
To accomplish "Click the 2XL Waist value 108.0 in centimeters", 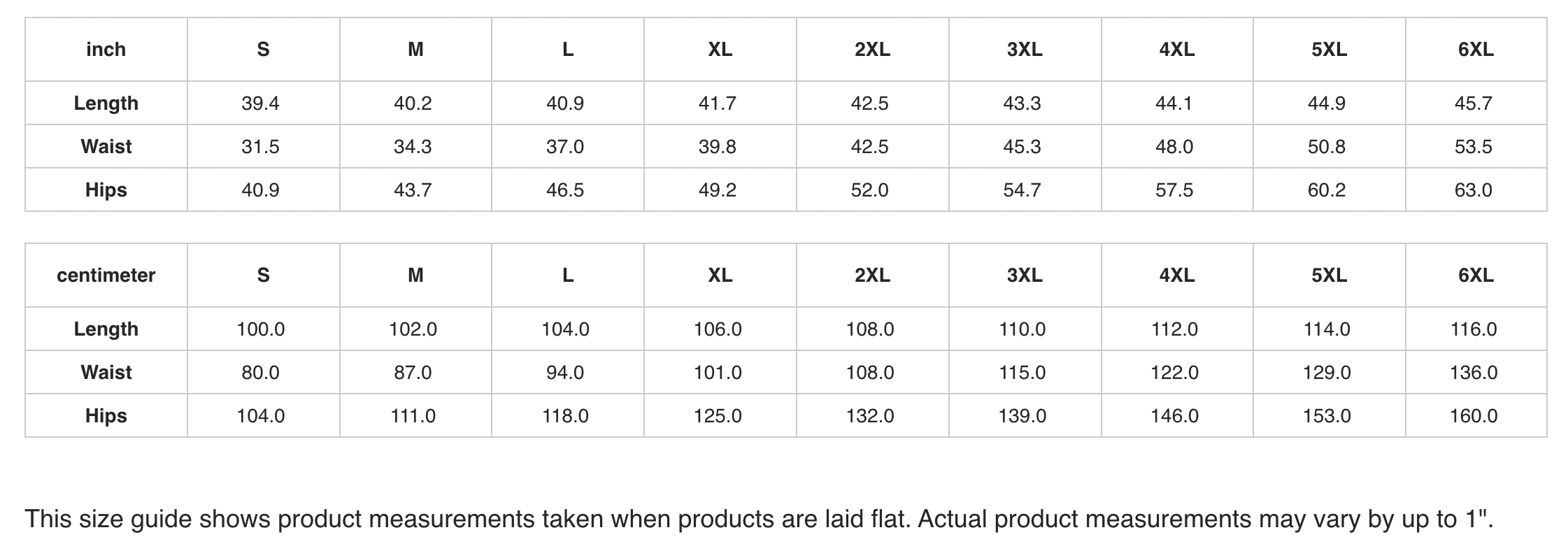I will pyautogui.click(x=870, y=373).
